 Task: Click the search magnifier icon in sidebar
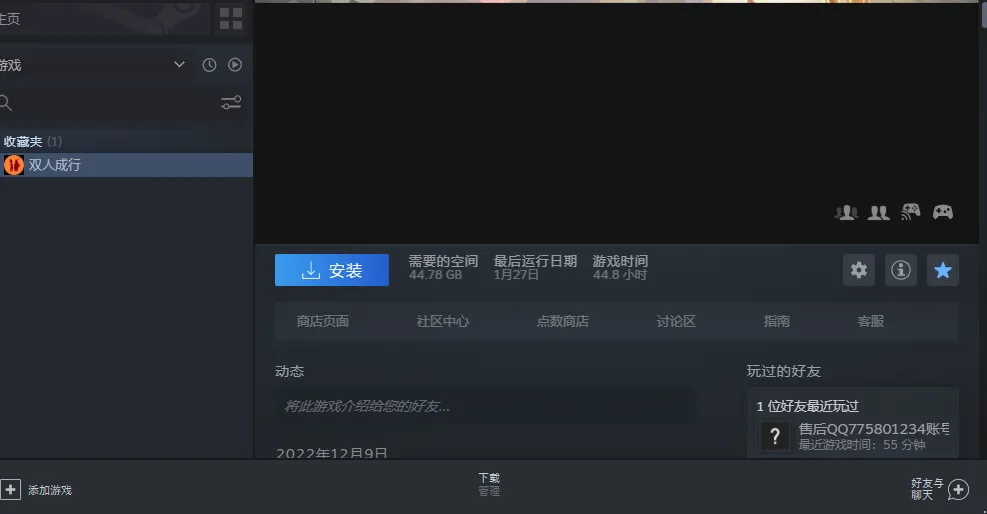click(6, 102)
